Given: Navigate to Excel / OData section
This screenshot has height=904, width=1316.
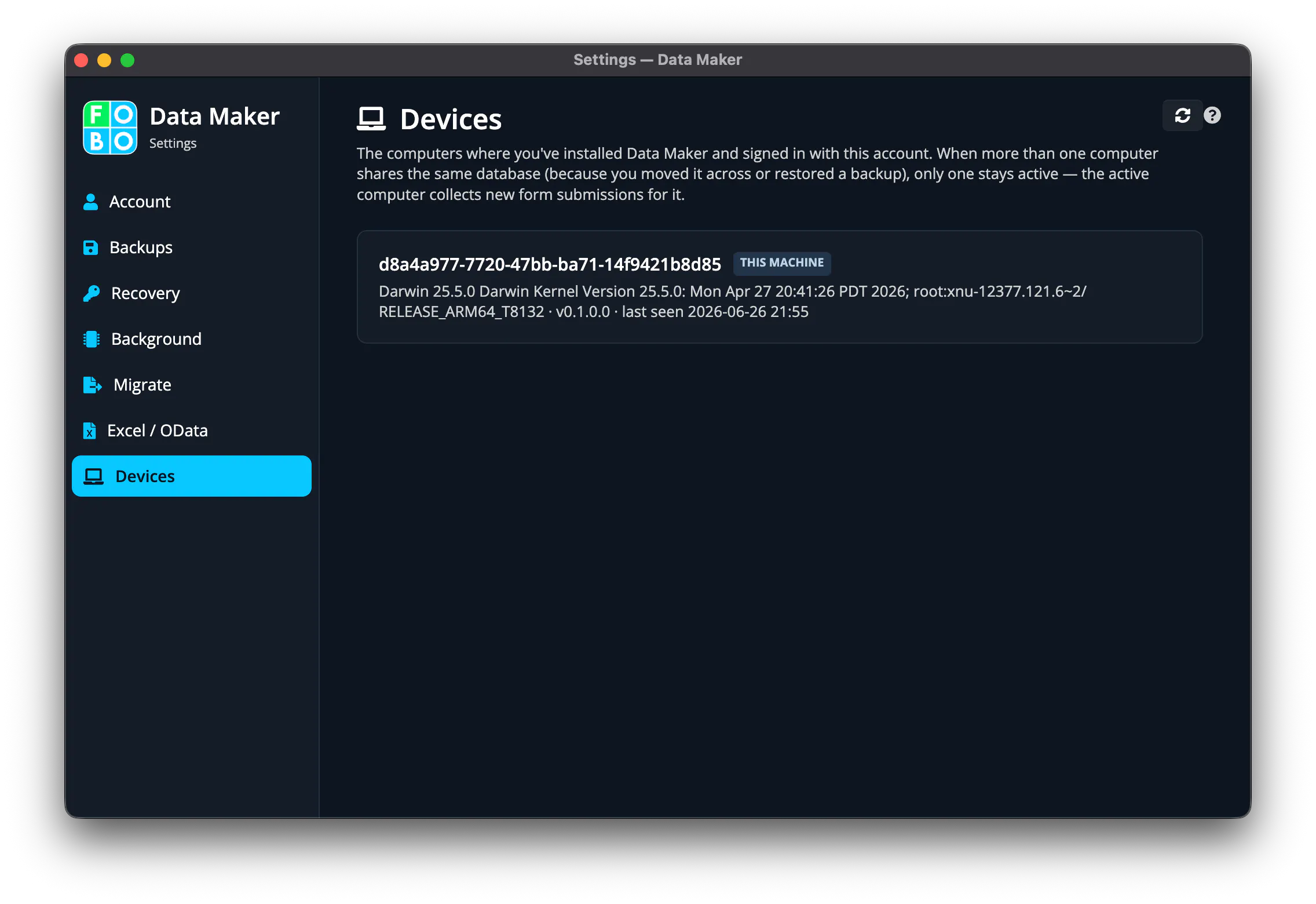Looking at the screenshot, I should tap(191, 431).
